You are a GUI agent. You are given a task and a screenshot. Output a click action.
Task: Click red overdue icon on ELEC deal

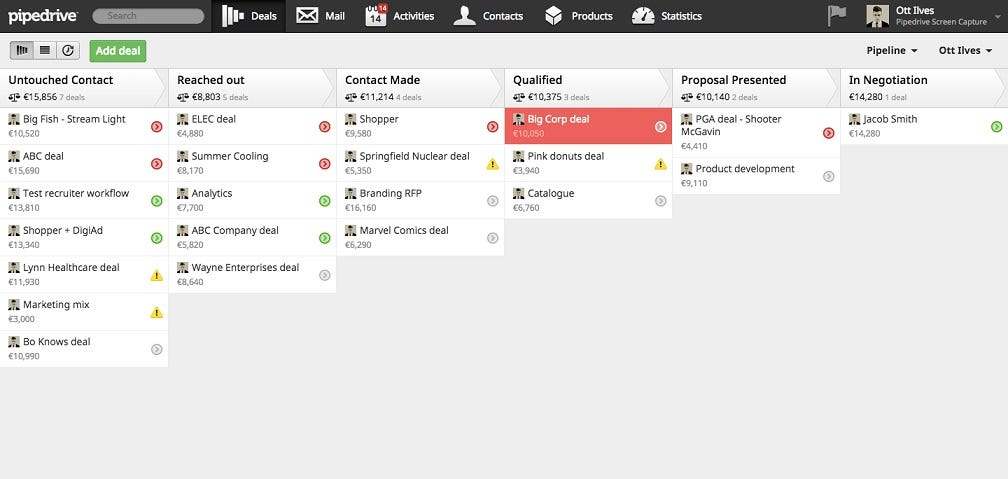click(325, 127)
